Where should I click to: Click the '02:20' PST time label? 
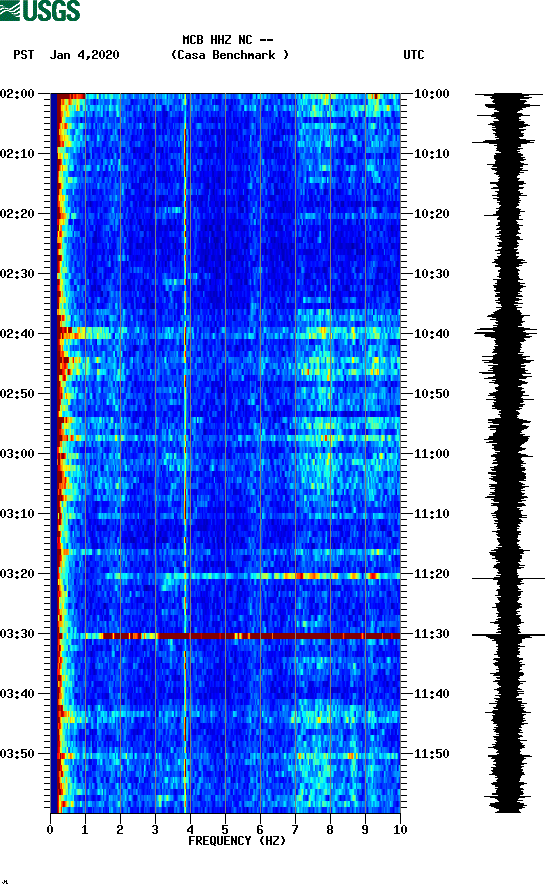(x=17, y=214)
